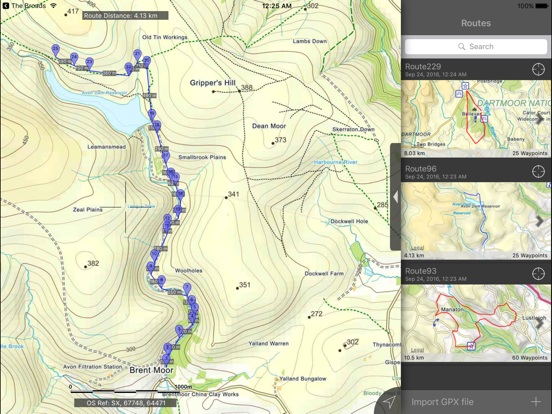This screenshot has height=414, width=552.
Task: Collapse the Routes side panel handle
Action: pyautogui.click(x=395, y=197)
